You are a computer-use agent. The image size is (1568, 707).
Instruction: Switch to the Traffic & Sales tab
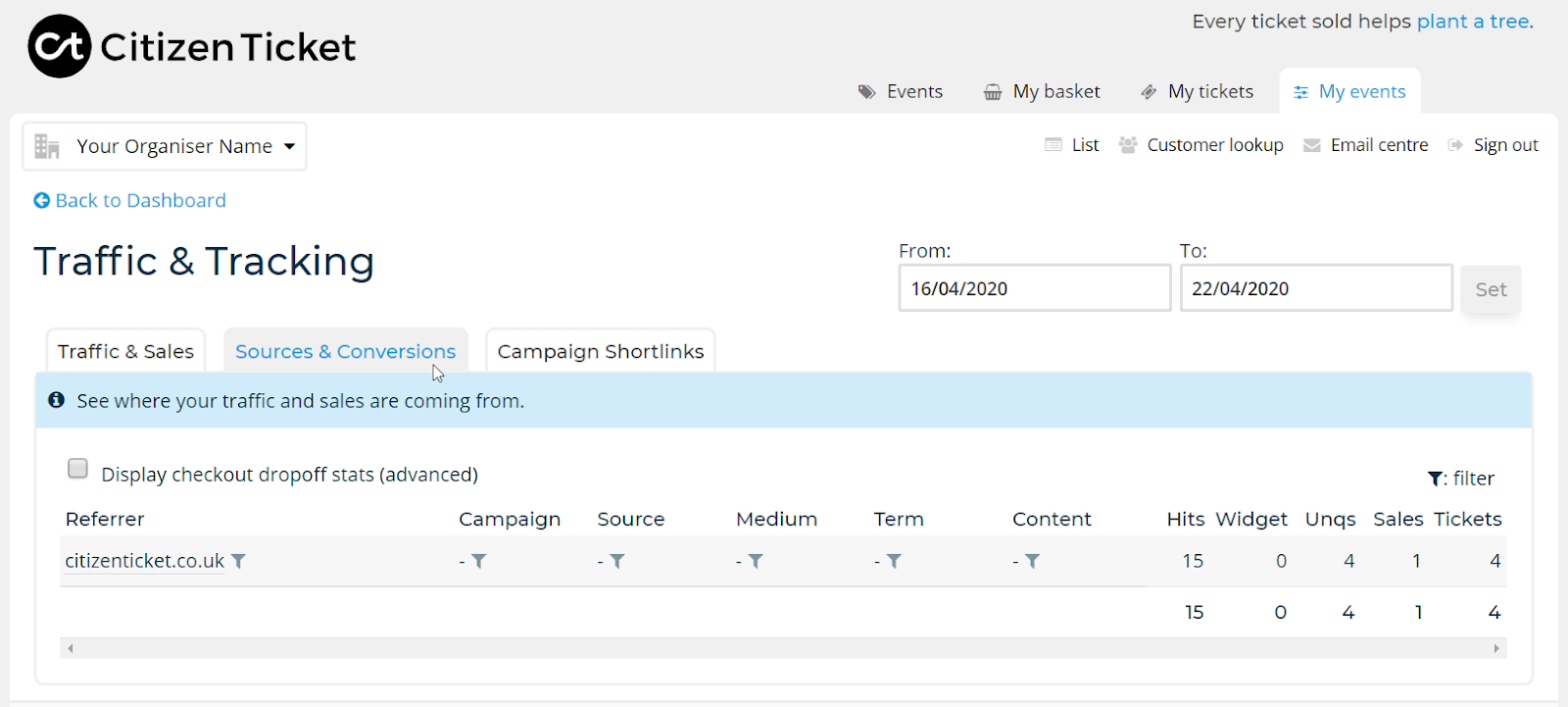click(x=125, y=351)
